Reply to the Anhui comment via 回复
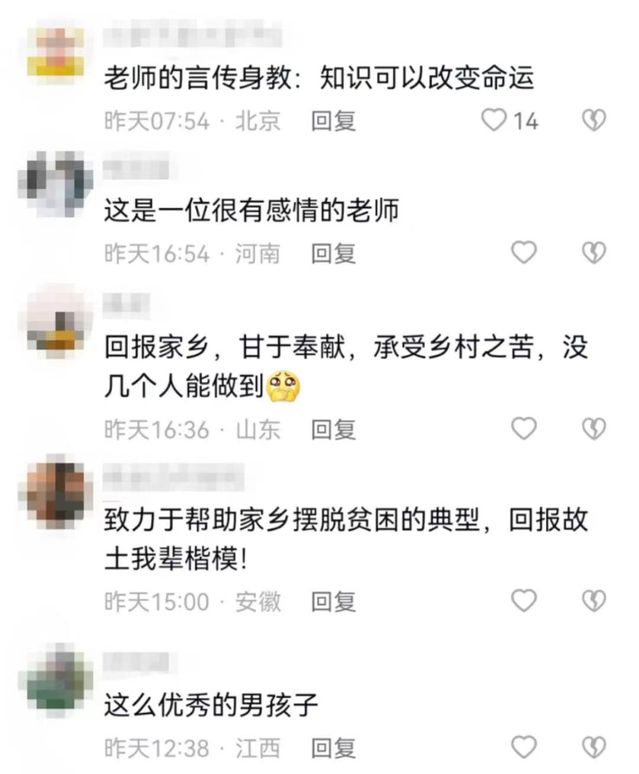Screen dimensions: 639x774 click(x=334, y=602)
